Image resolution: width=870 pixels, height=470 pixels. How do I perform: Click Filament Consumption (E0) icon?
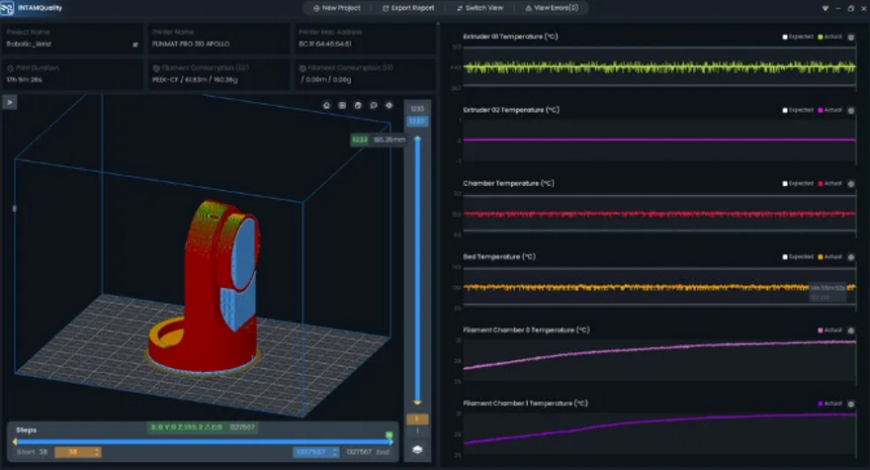point(156,68)
